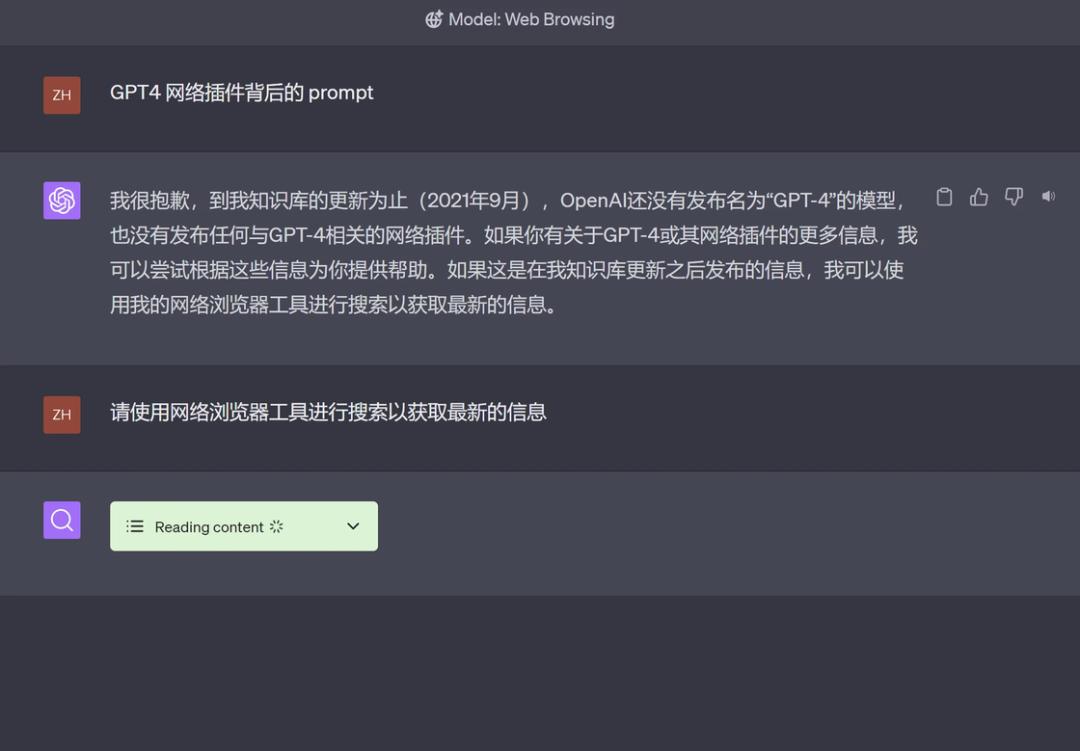Click the globe icon next to Model label
Screen dimensions: 1080x751
434,19
